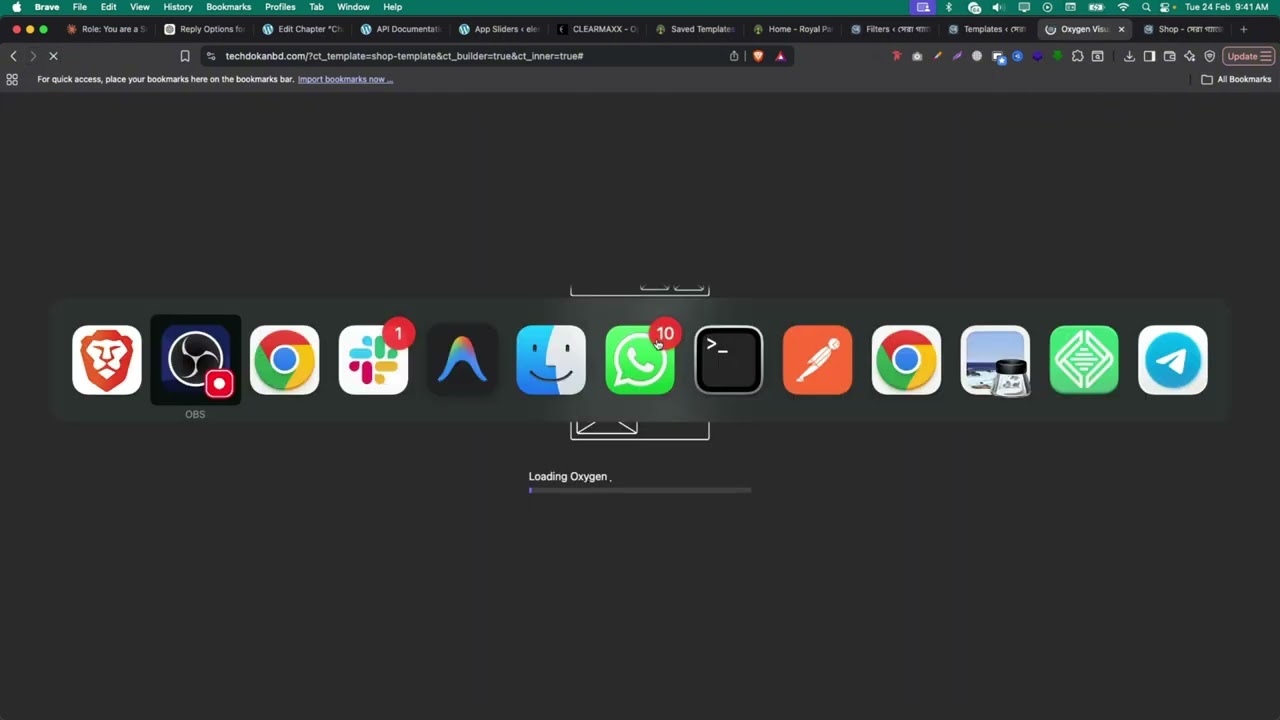Screen dimensions: 1280x720
Task: Open the Bluetooth icon in the menu bar
Action: pyautogui.click(x=948, y=7)
